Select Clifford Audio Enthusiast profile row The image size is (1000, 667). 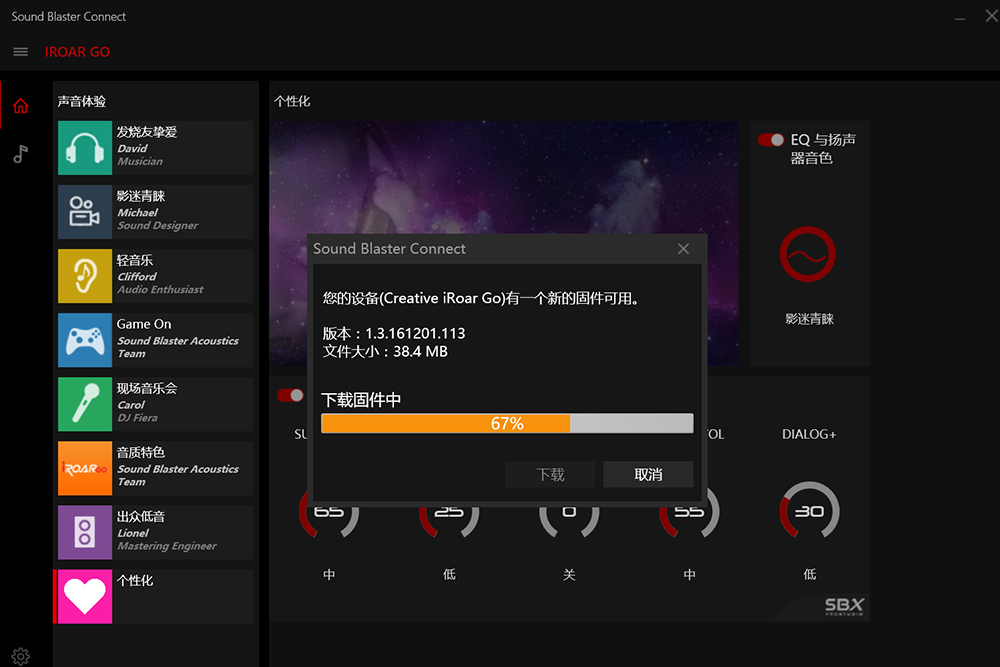(156, 276)
